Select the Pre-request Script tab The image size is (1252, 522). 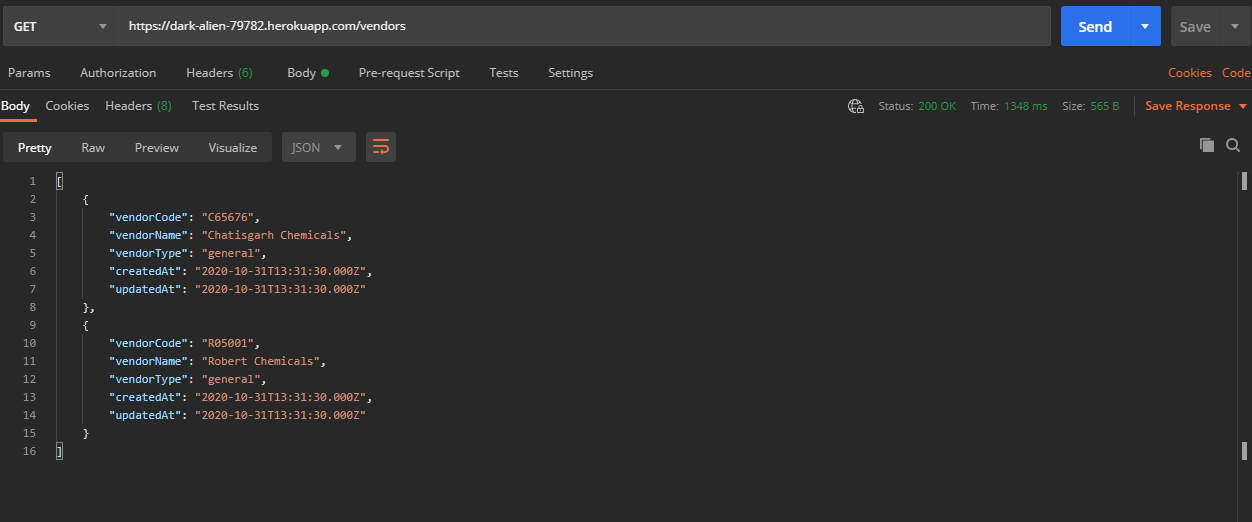(409, 73)
